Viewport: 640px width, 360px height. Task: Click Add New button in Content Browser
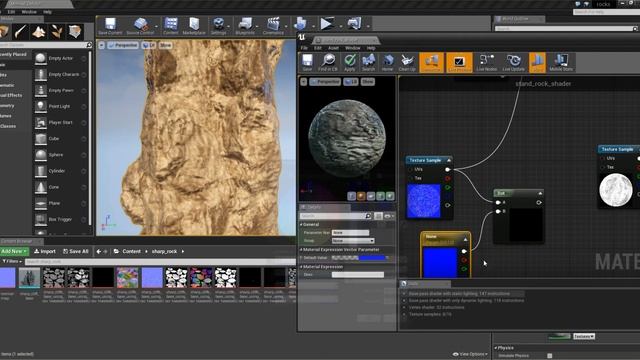pyautogui.click(x=14, y=251)
